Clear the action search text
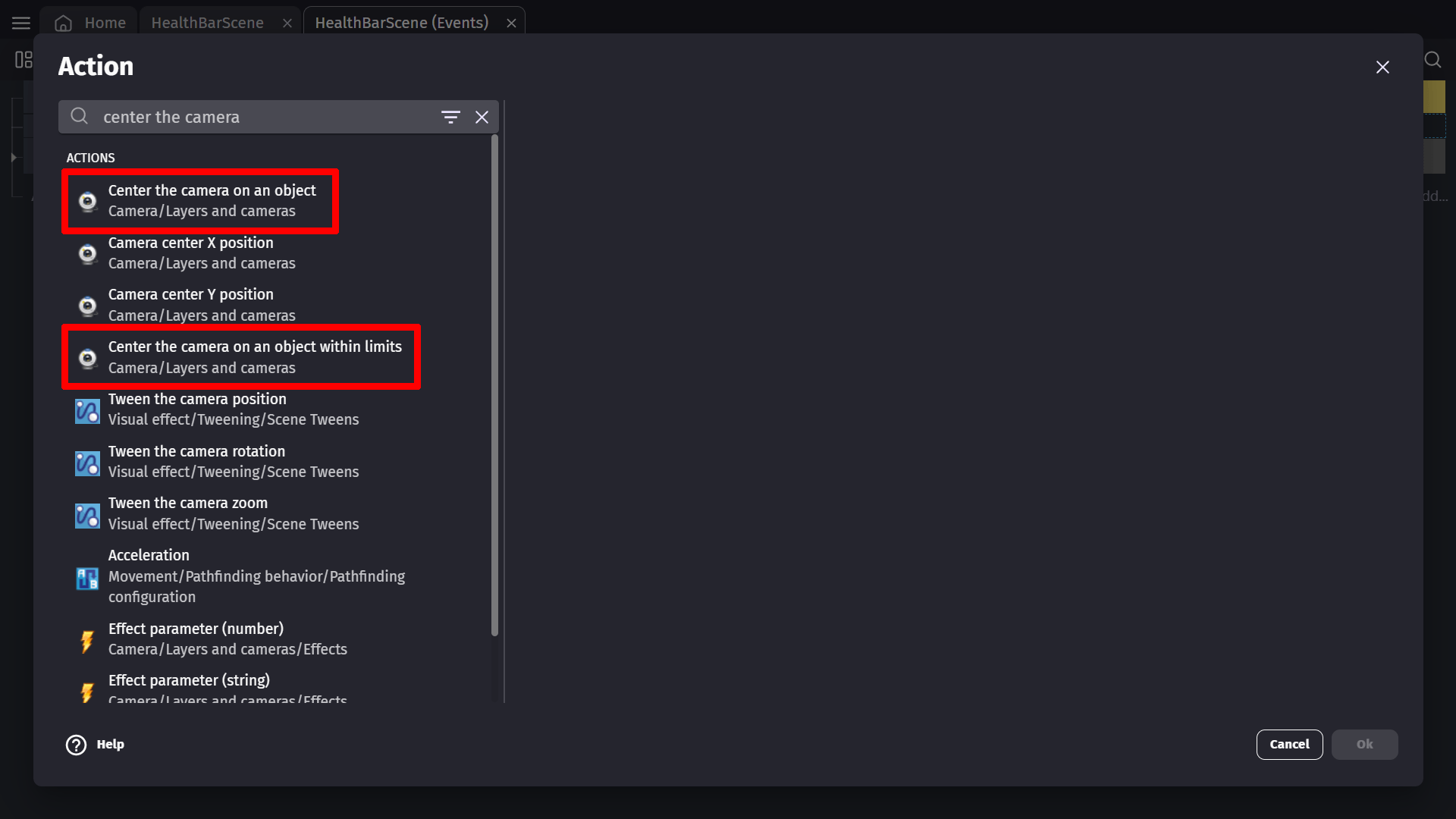This screenshot has width=1456, height=819. pyautogui.click(x=482, y=117)
